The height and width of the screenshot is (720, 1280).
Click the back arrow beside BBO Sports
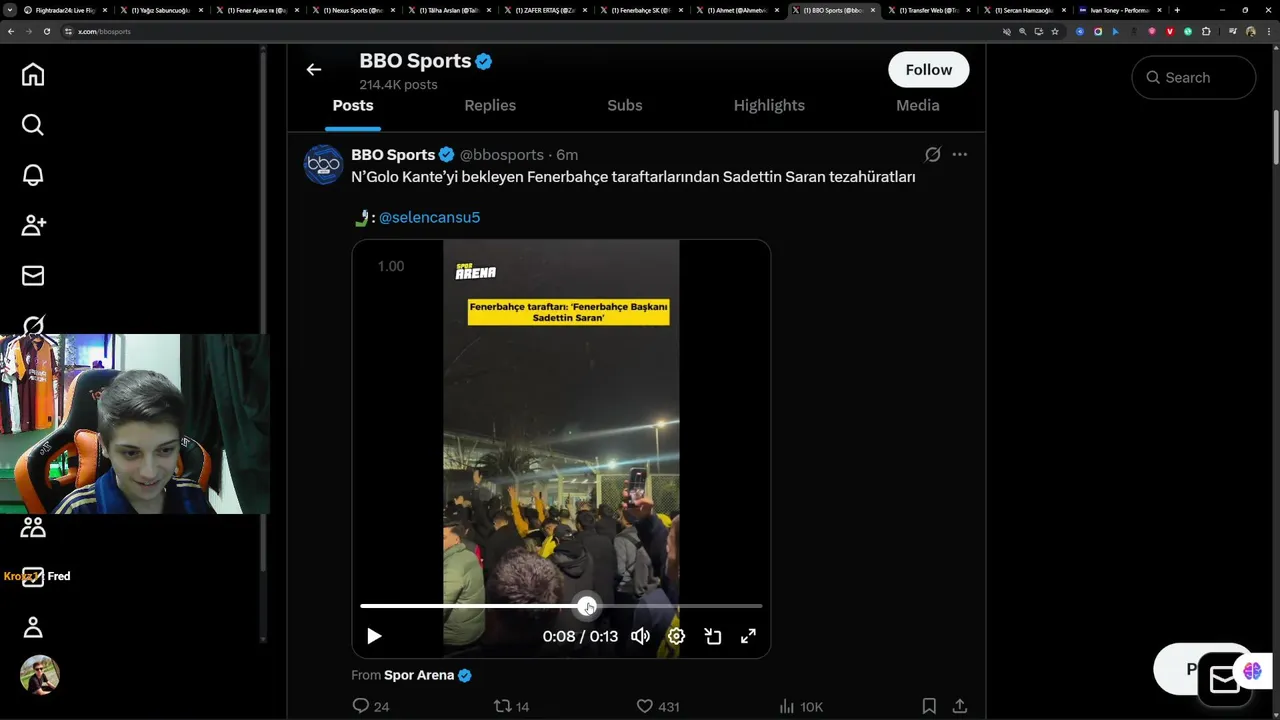pos(314,69)
